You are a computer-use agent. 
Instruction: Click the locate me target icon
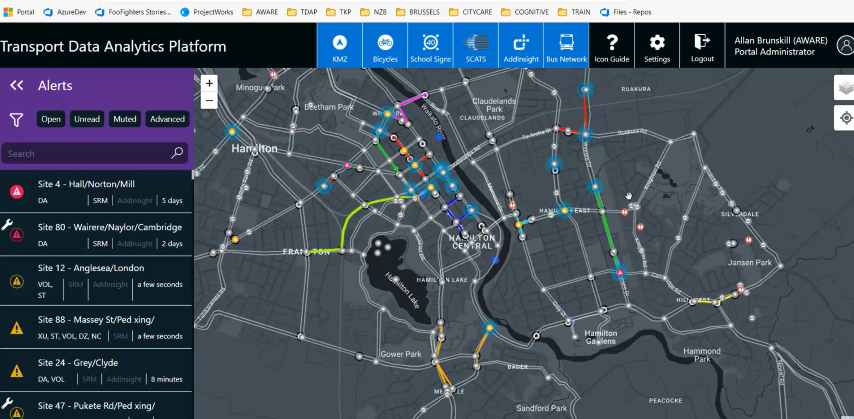coord(843,118)
